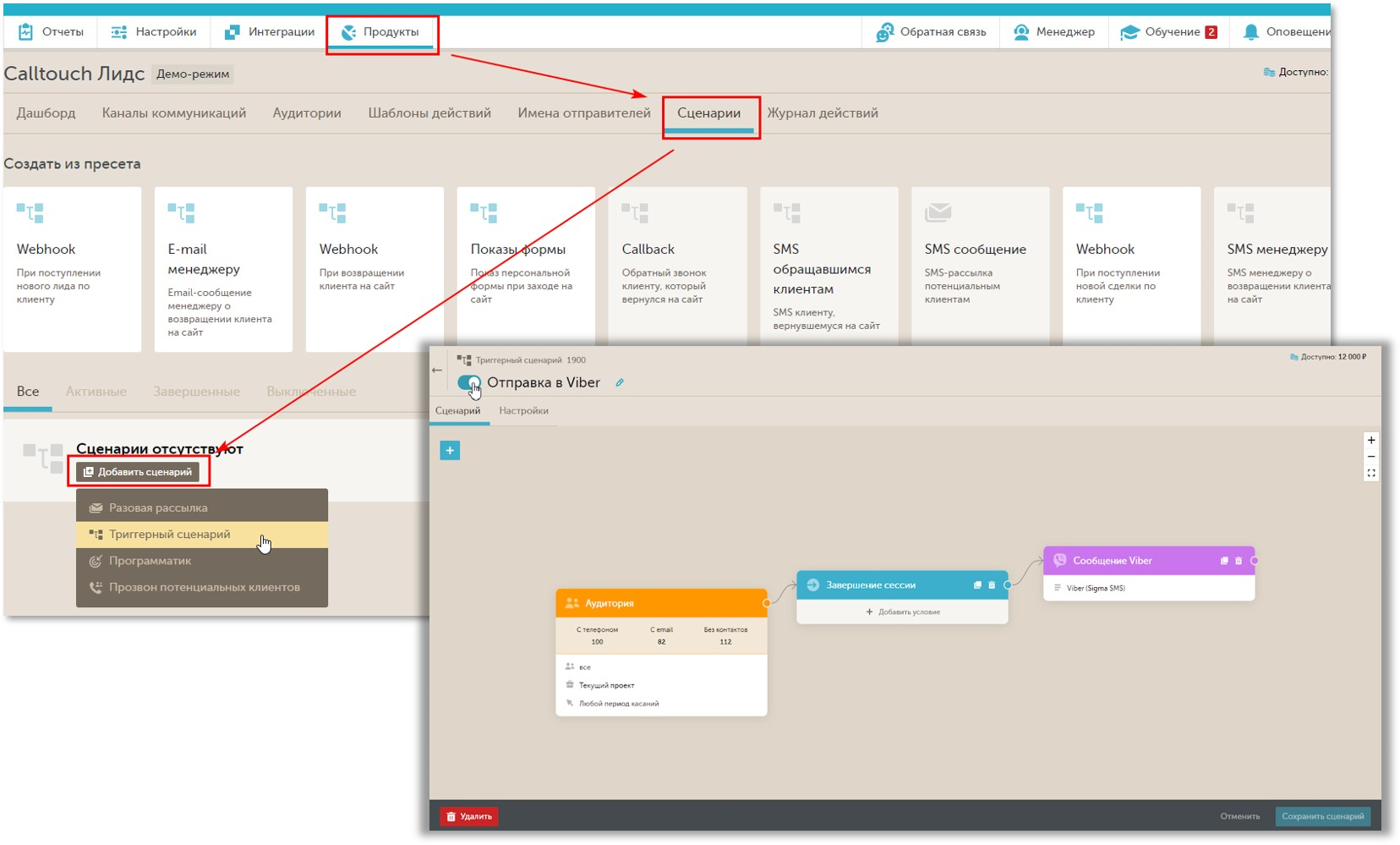Open the Отчеты menu
The width and height of the screenshot is (1400, 845).
(x=52, y=32)
